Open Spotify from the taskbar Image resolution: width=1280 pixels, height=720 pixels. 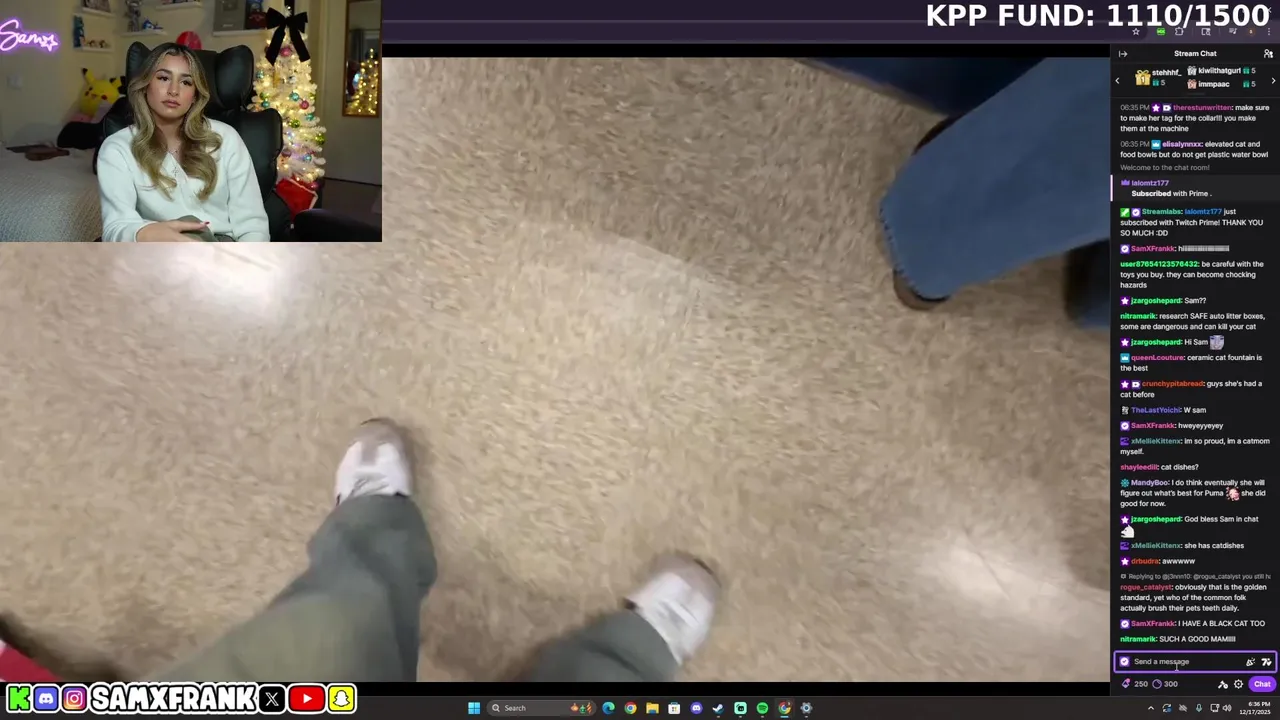pyautogui.click(x=762, y=708)
